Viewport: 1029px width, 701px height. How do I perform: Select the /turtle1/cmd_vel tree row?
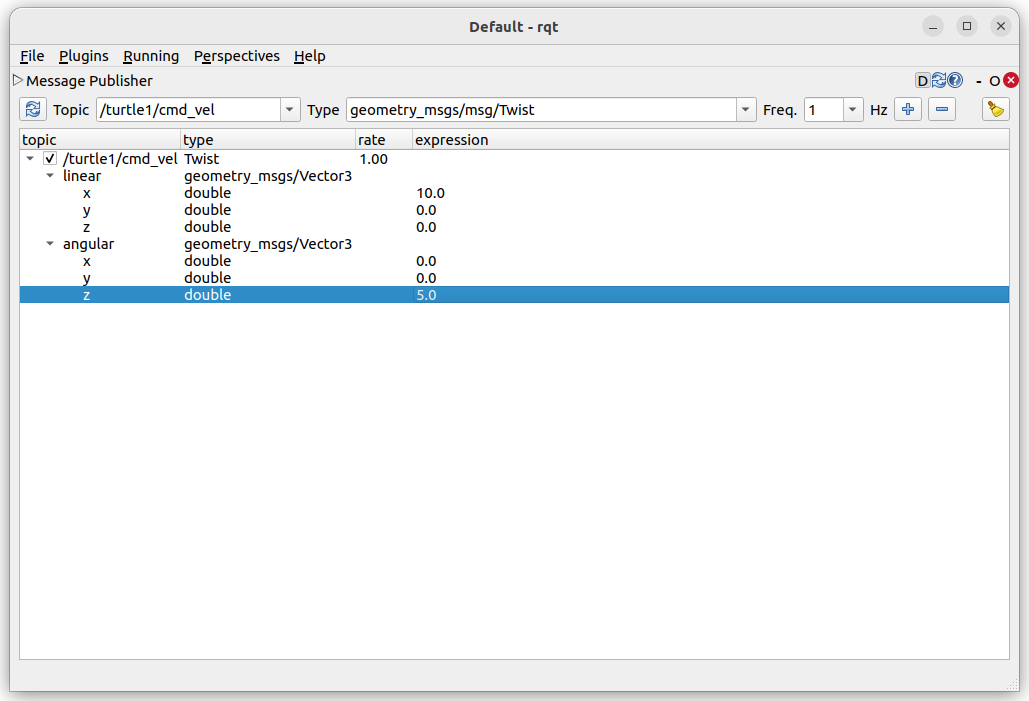tap(514, 159)
